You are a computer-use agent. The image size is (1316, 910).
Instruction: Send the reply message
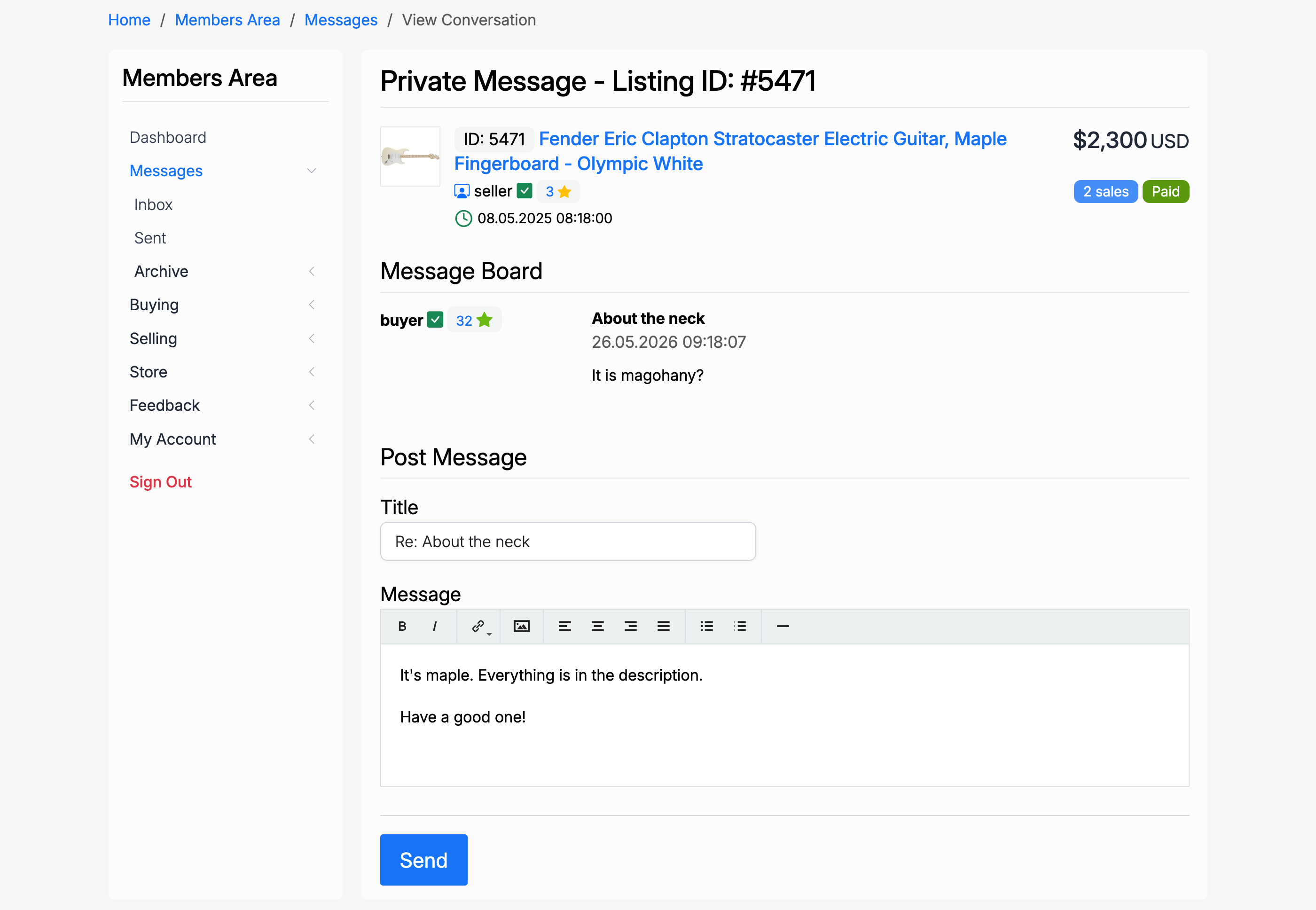(423, 860)
